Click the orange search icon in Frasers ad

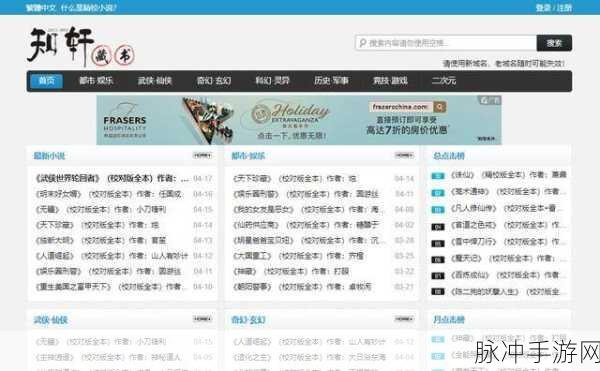tap(440, 107)
